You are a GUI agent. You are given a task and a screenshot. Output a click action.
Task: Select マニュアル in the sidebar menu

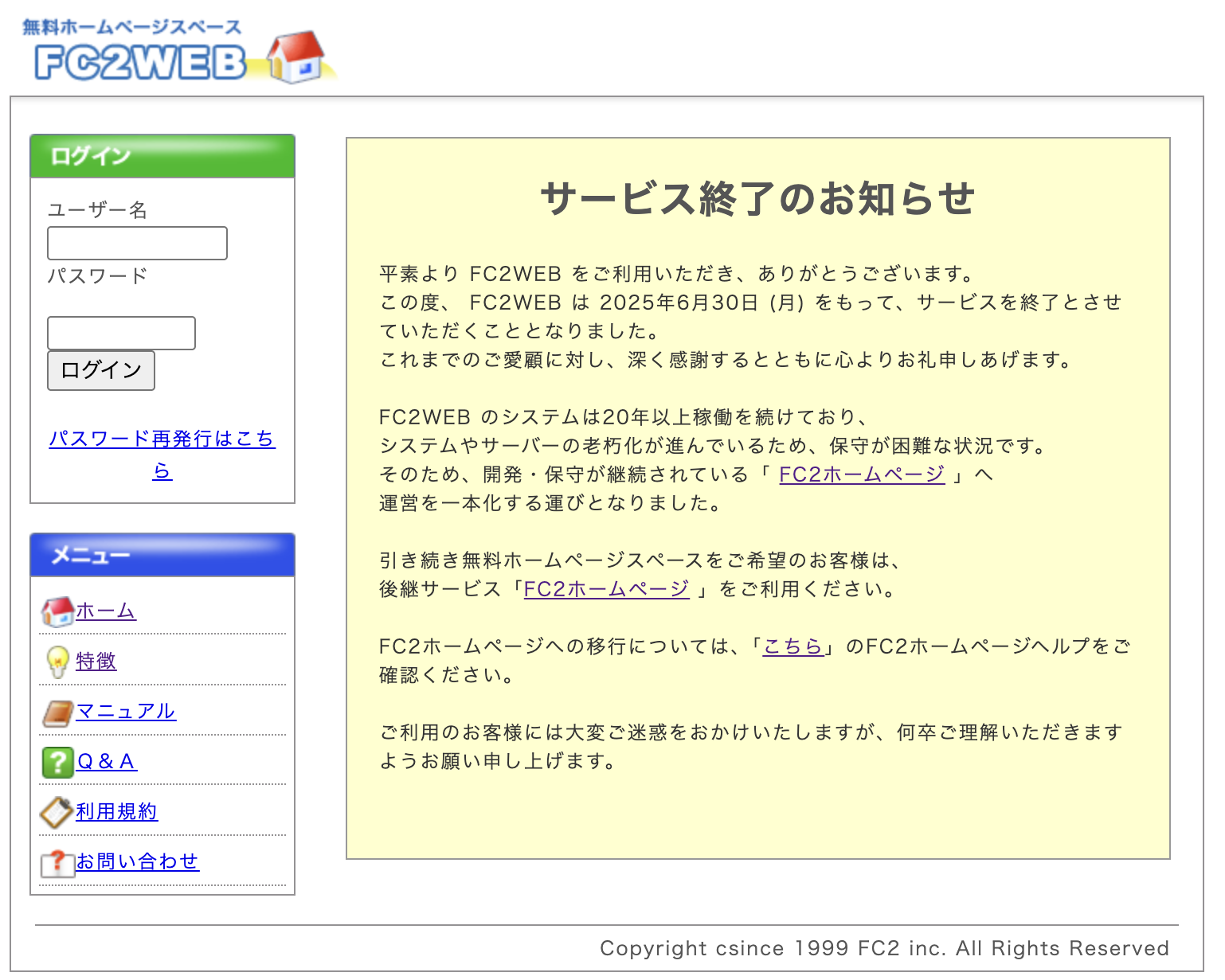[125, 711]
